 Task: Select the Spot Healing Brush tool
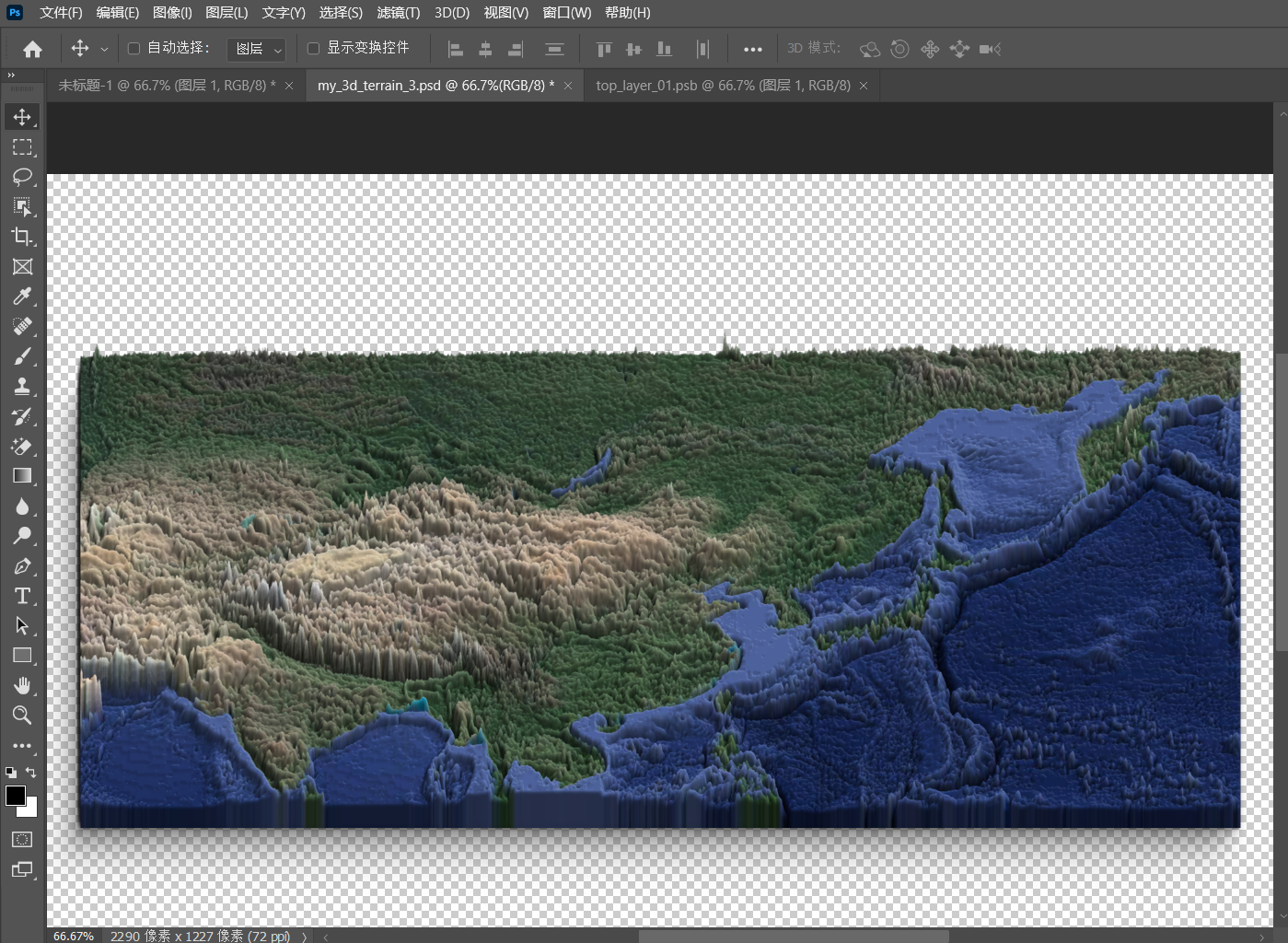[x=22, y=327]
